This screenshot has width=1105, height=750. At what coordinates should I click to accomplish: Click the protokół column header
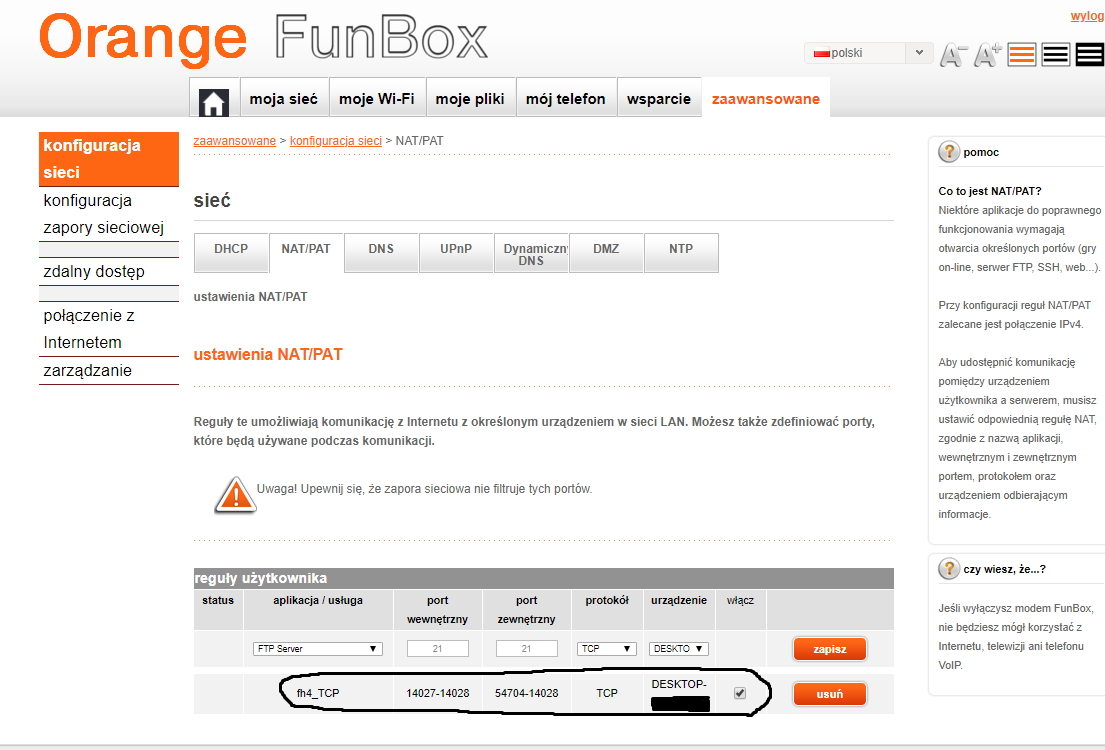tap(607, 600)
